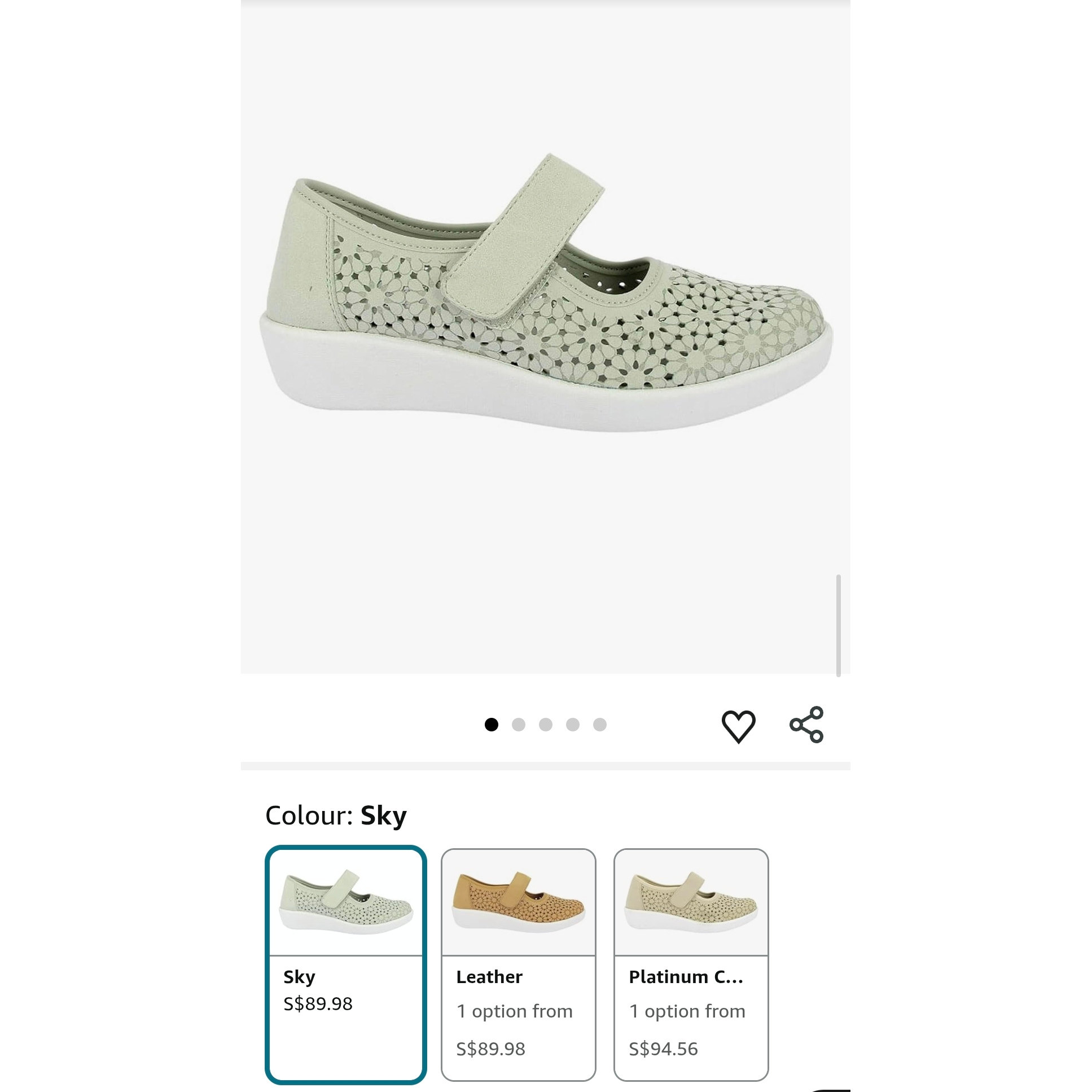Go to first image carousel dot
The image size is (1092, 1092).
491,725
